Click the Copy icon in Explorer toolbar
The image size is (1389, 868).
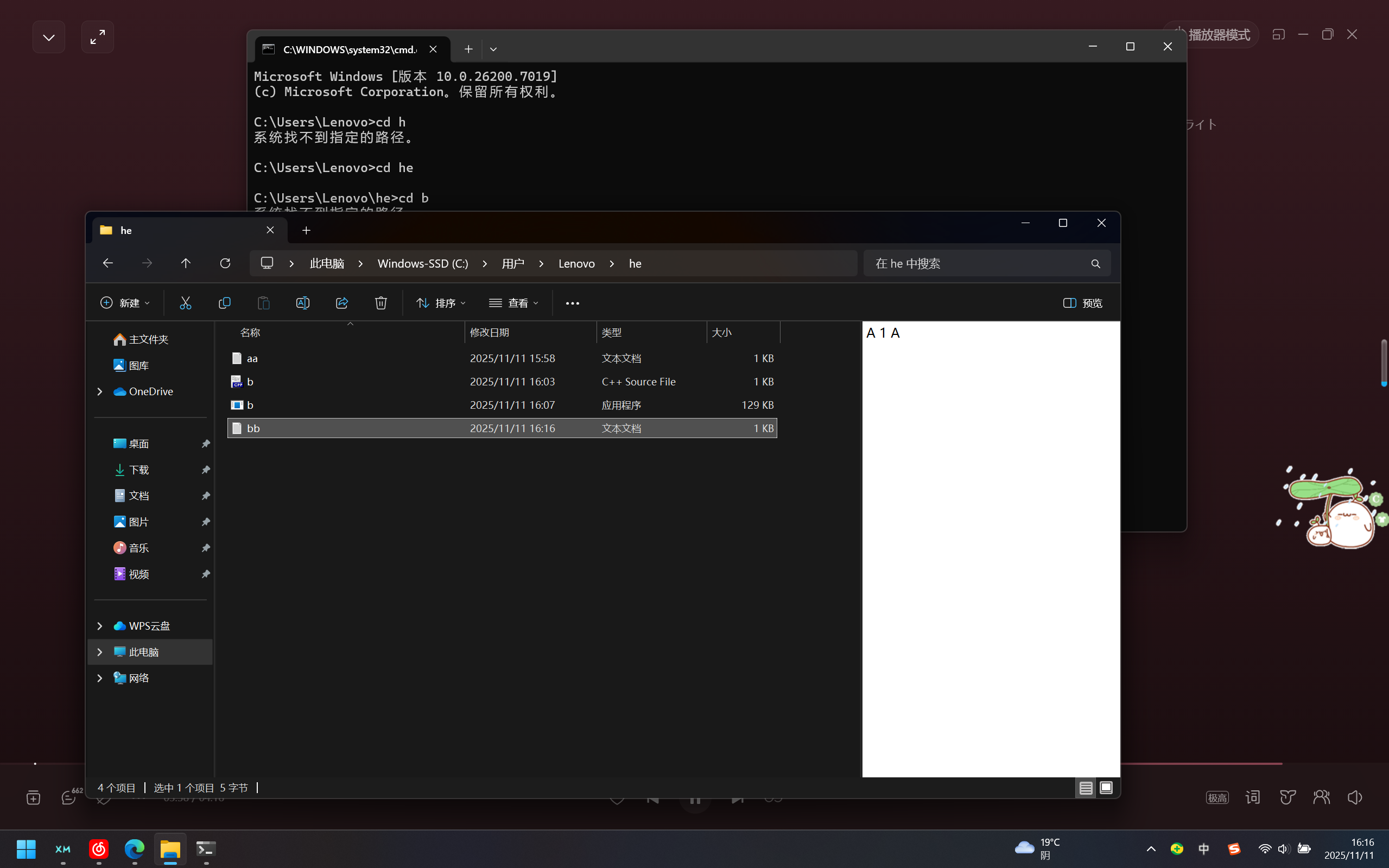coord(224,303)
